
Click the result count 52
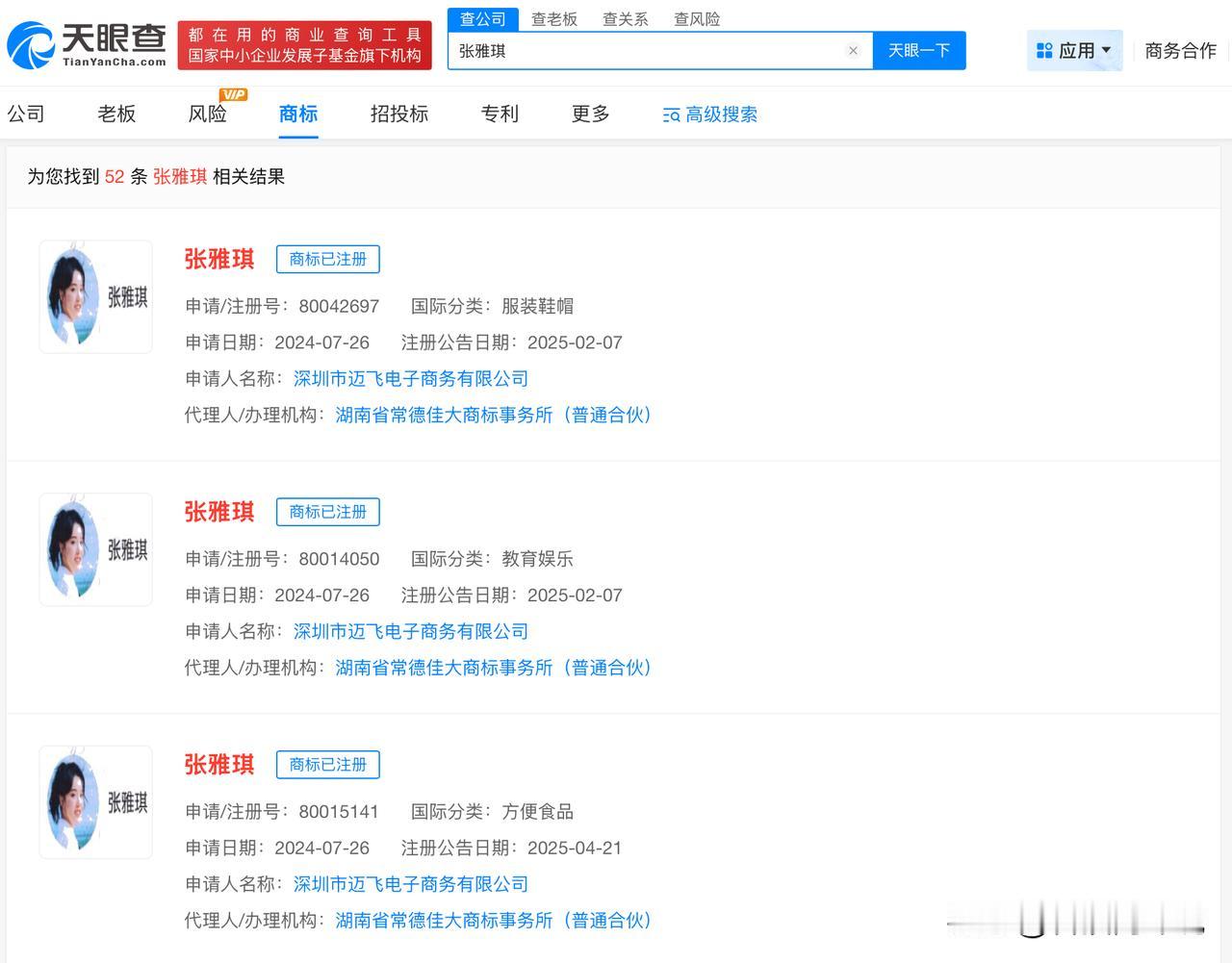click(115, 177)
